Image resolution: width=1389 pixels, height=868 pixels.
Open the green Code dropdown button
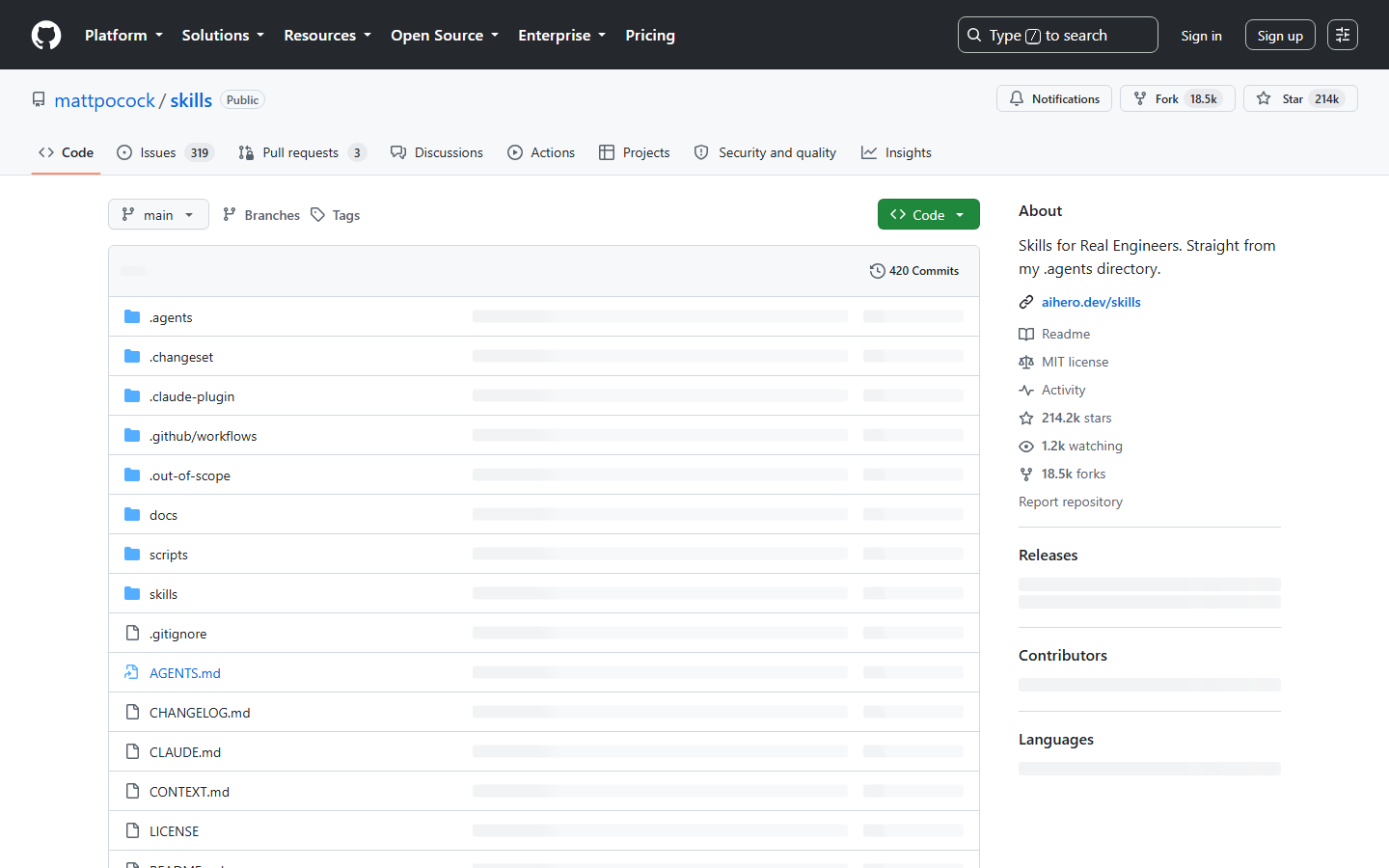[x=928, y=214]
